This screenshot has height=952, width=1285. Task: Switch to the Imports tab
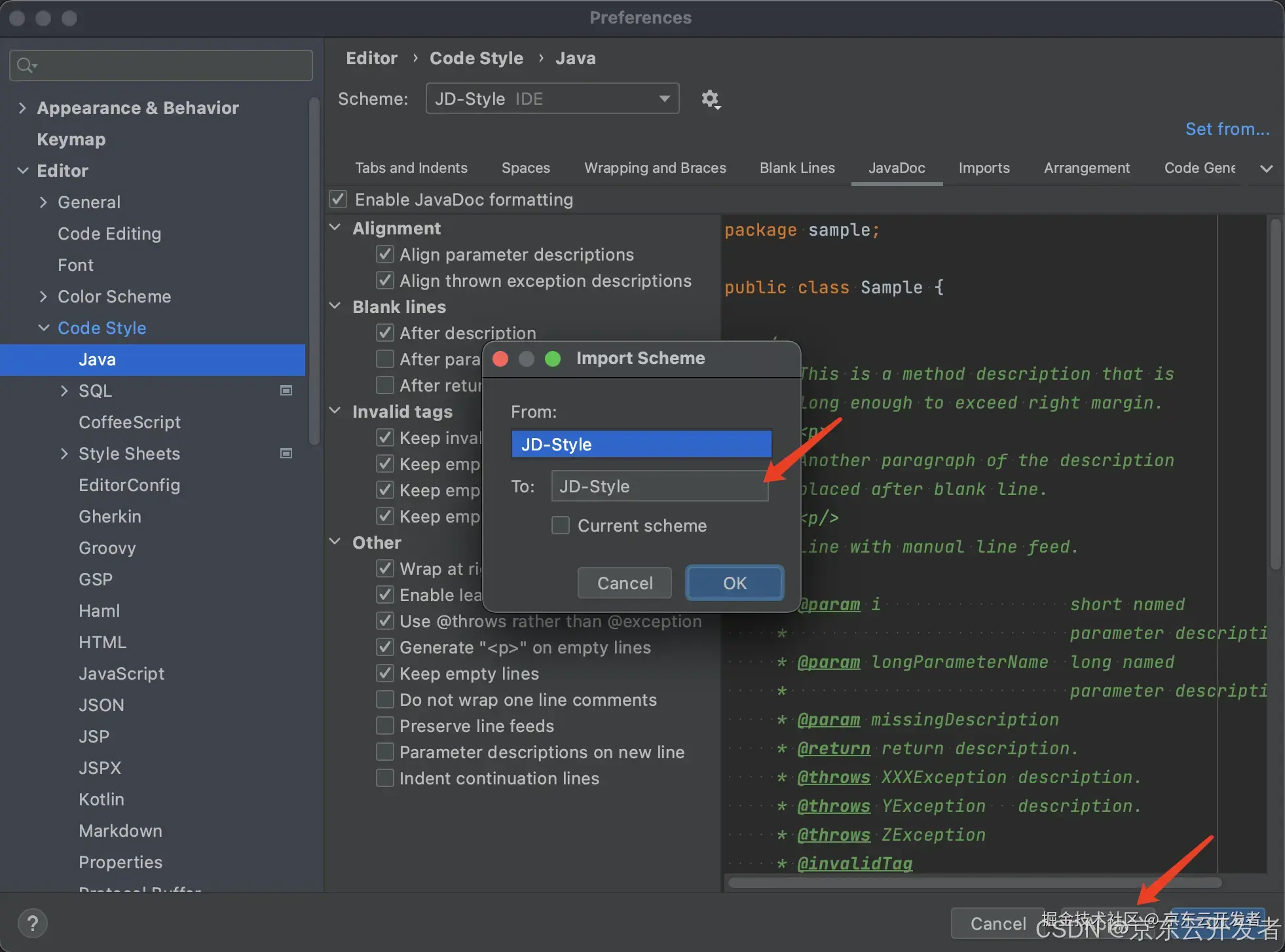click(x=984, y=168)
